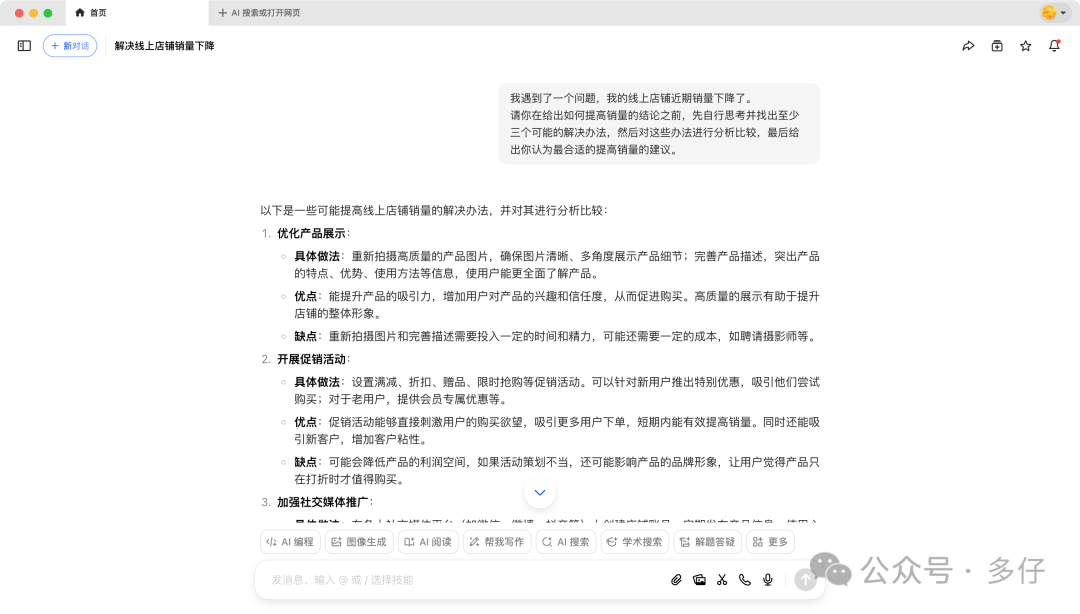Open the profile avatar dropdown
1080x614 pixels.
pos(1053,12)
